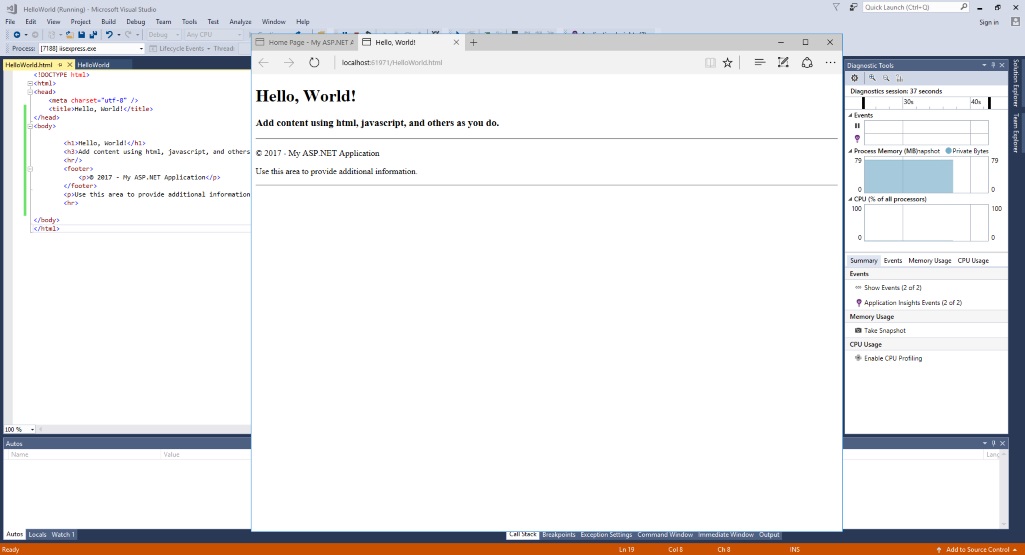Refresh the browser page

[314, 62]
